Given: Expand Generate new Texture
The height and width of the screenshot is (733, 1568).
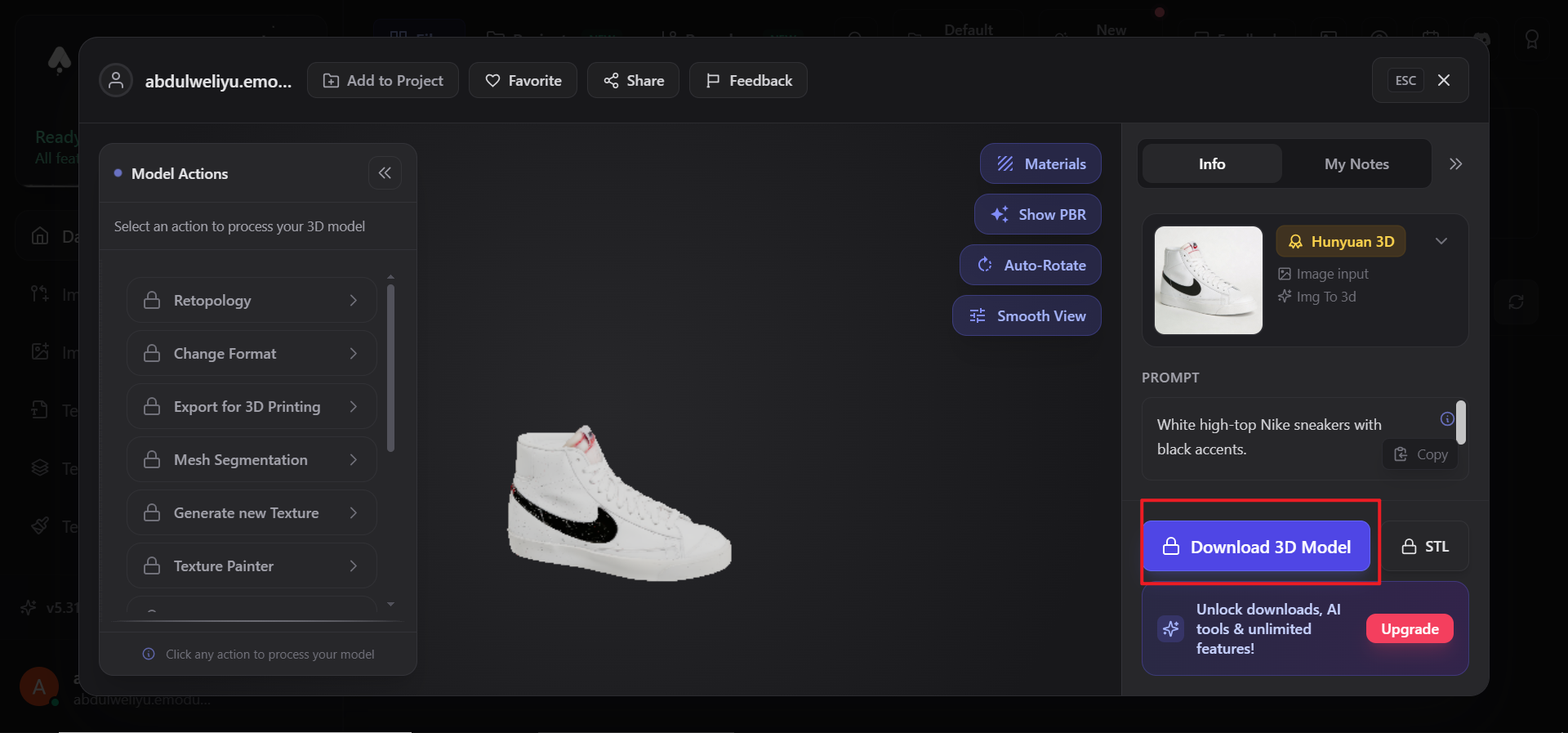Looking at the screenshot, I should [x=252, y=513].
